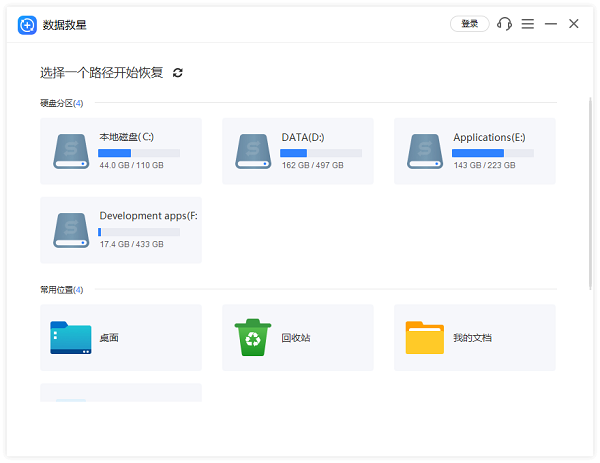Minimize the 数据救星 window
Screen dimensions: 600x463
[x=550, y=24]
